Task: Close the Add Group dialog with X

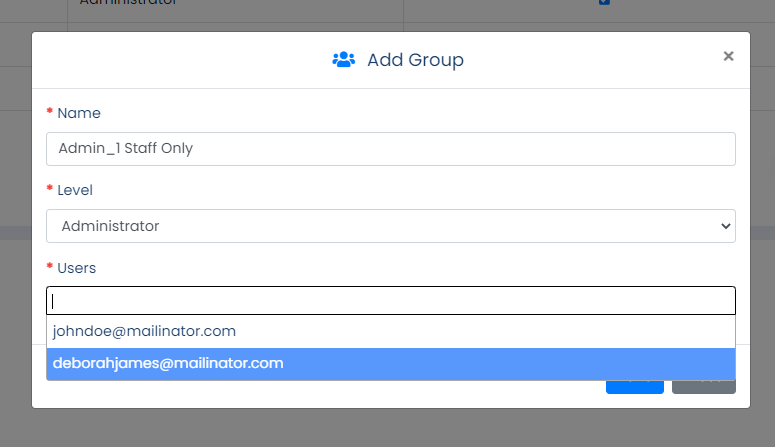Action: point(728,56)
